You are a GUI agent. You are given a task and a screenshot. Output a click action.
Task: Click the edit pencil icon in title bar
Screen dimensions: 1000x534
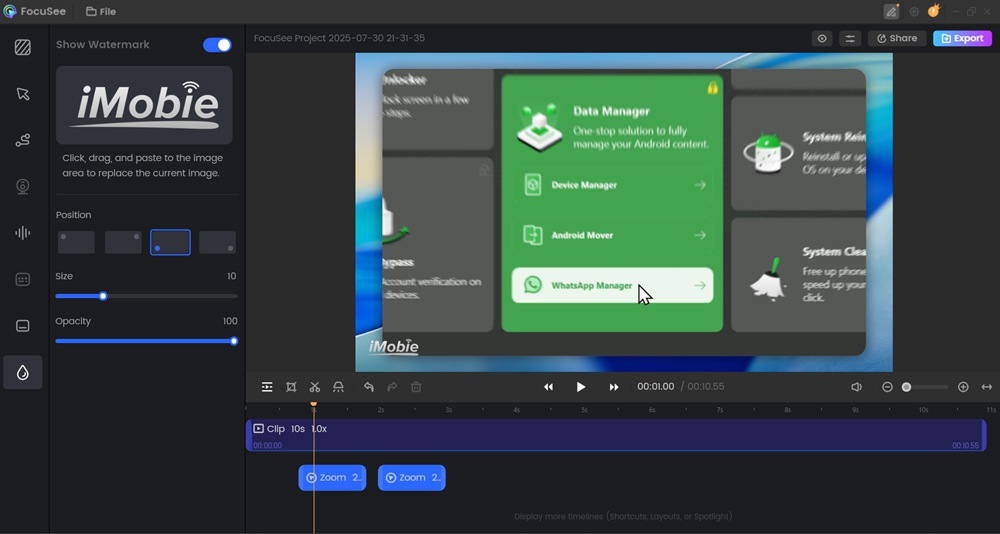click(892, 11)
